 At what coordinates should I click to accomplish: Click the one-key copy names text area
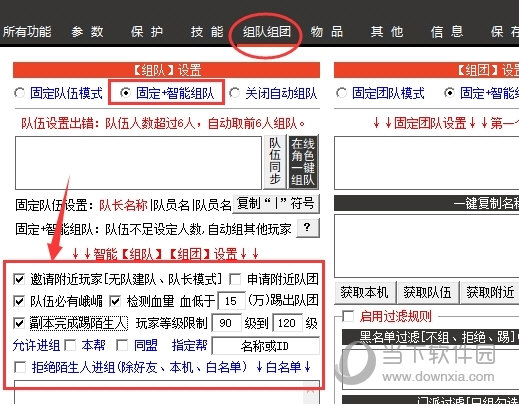(427, 246)
